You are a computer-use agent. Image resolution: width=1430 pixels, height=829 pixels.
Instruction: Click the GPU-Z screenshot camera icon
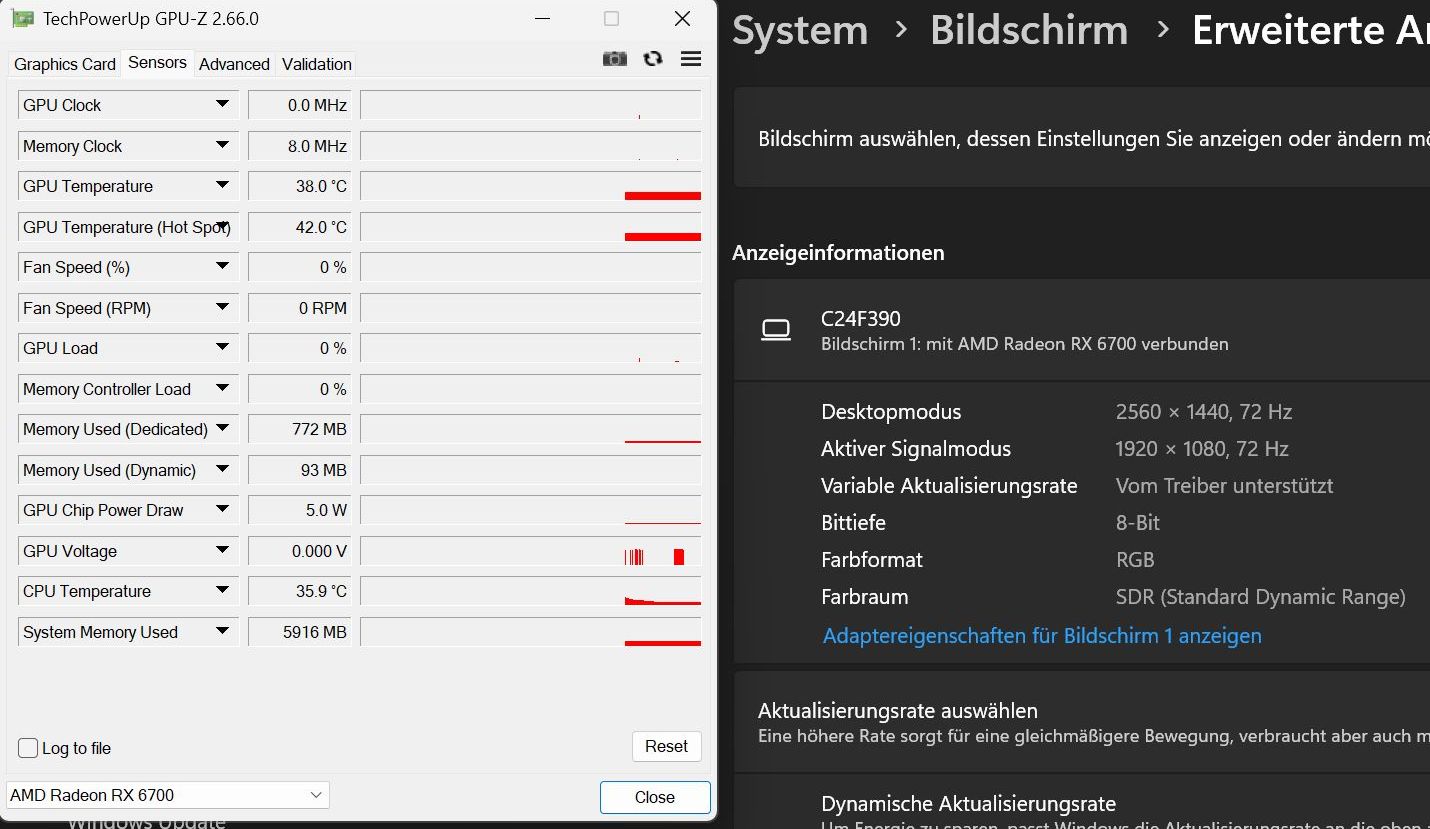click(615, 59)
